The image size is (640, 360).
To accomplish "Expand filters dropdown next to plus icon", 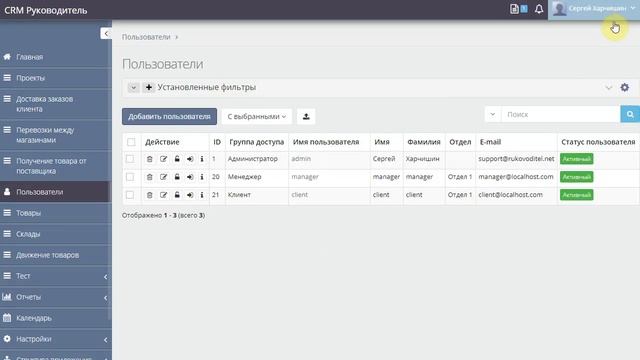I will click(133, 87).
